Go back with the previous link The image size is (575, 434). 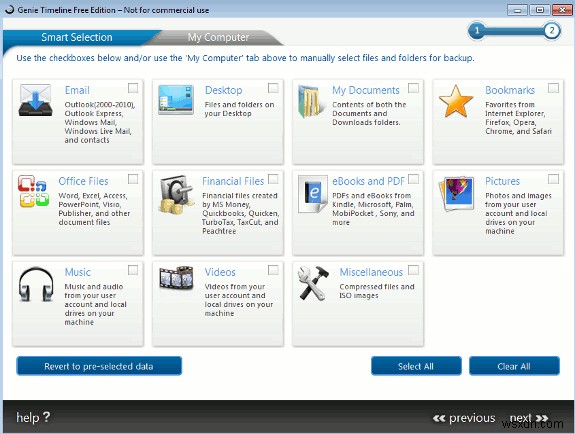click(x=464, y=418)
